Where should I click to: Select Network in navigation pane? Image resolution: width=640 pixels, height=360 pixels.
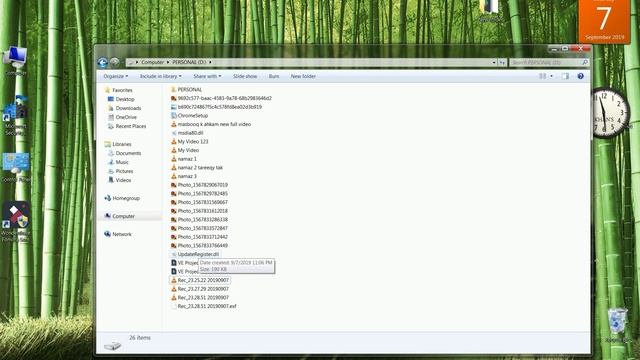[x=122, y=234]
